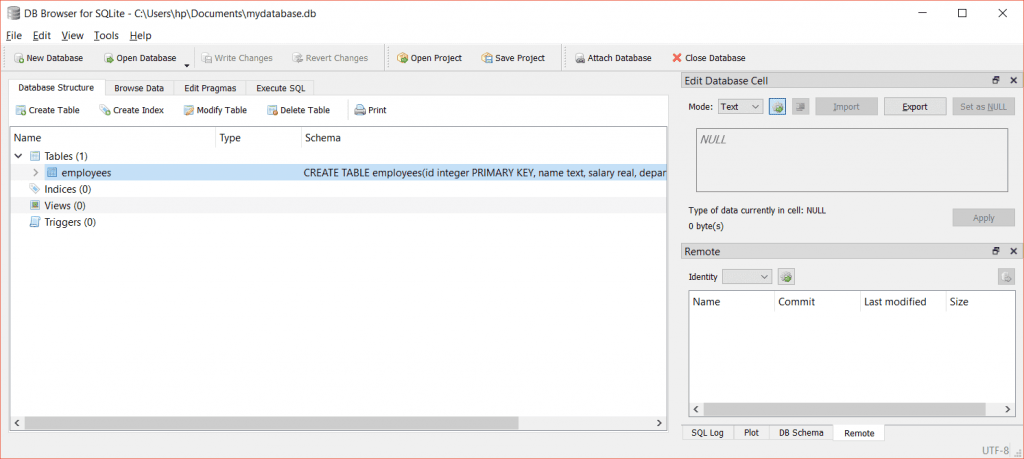Select the employees table row

point(338,173)
